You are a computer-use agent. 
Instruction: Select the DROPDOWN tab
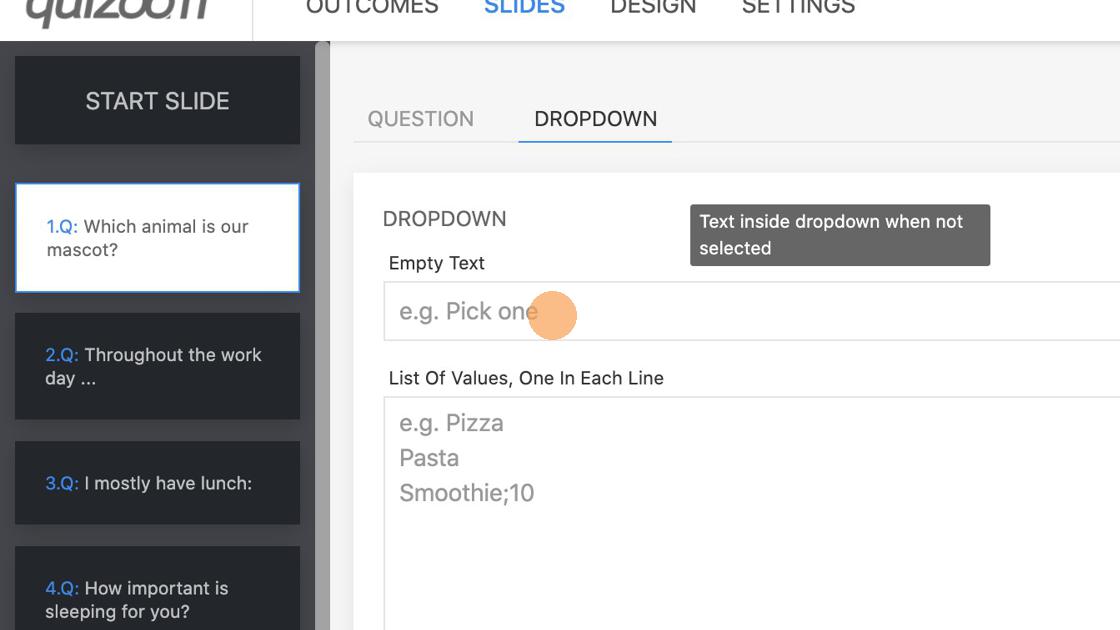tap(595, 119)
